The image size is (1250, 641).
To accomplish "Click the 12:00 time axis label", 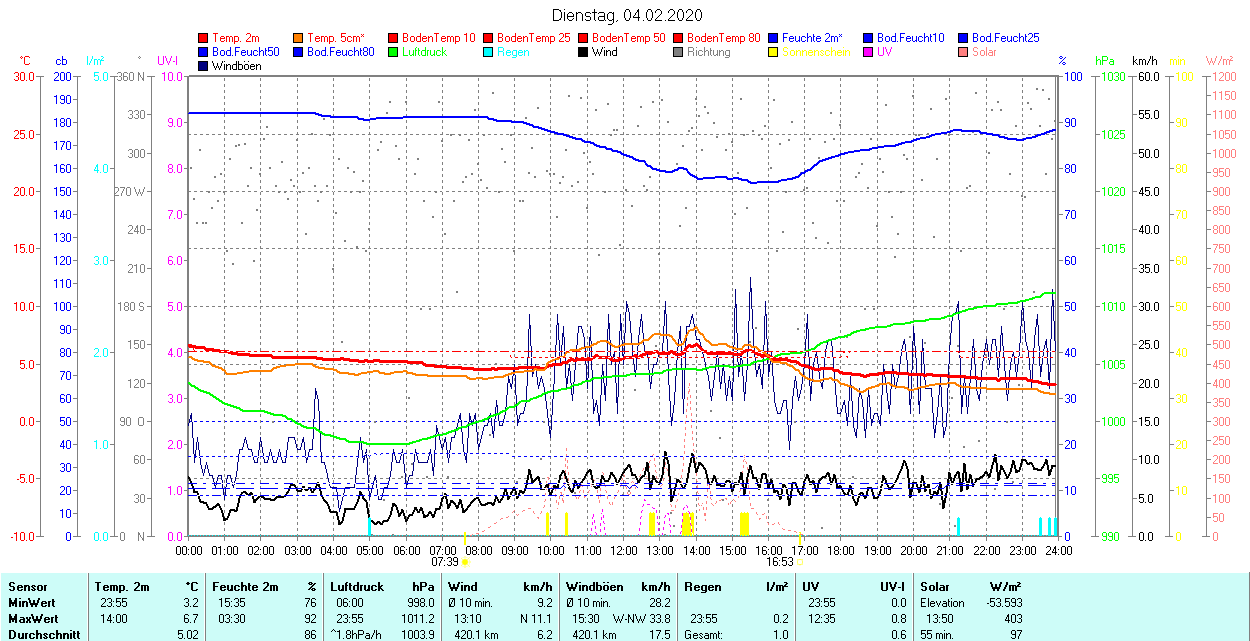I will (x=624, y=550).
